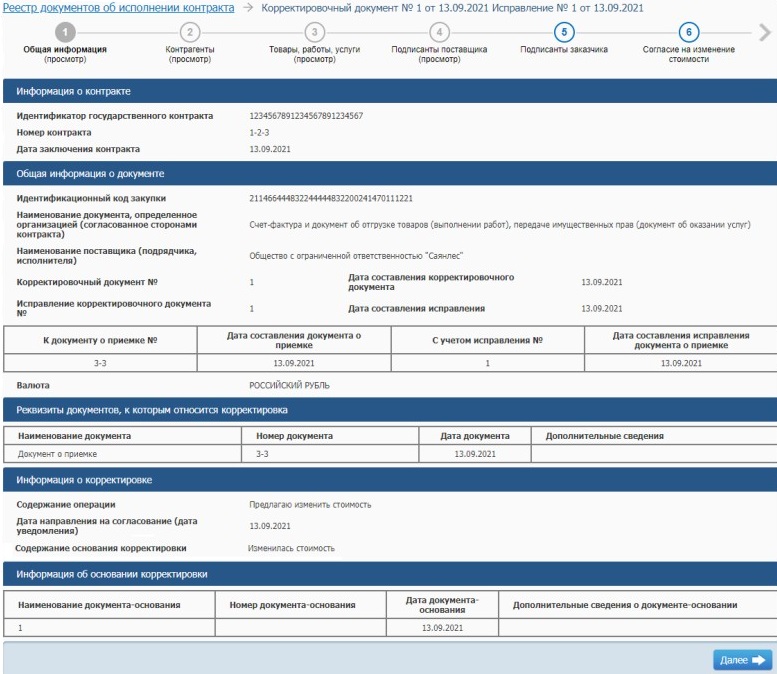
Task: Click Дата составления документа о приемке header
Action: [x=294, y=340]
